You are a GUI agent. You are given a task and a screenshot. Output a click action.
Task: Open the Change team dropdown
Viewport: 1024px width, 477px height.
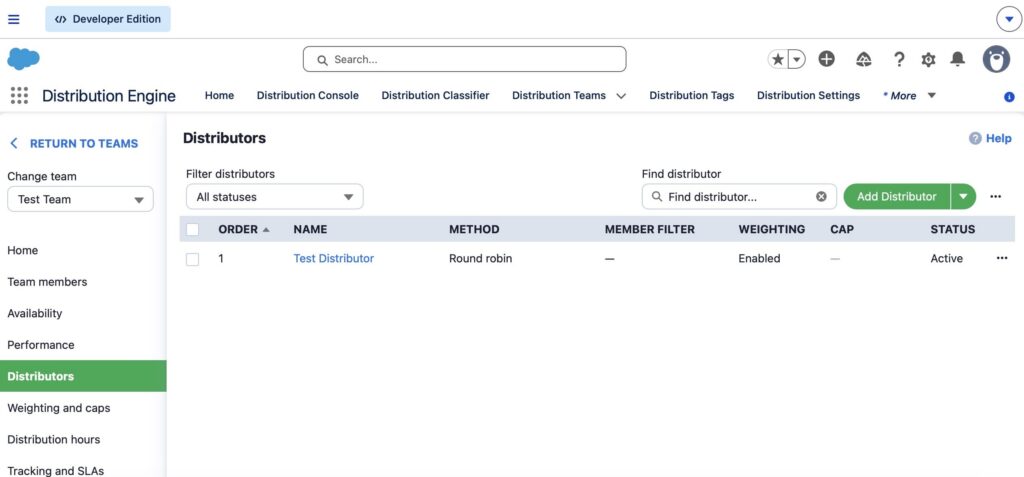pos(80,199)
